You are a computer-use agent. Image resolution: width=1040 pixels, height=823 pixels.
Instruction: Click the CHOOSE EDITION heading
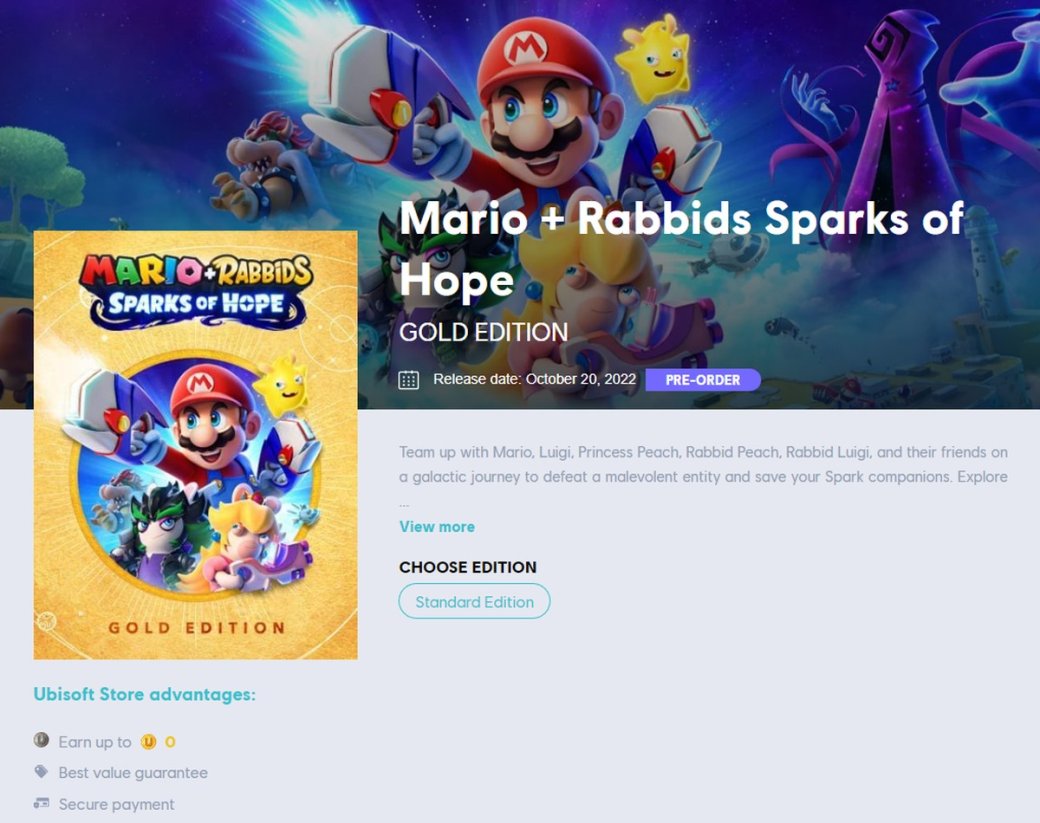point(468,567)
